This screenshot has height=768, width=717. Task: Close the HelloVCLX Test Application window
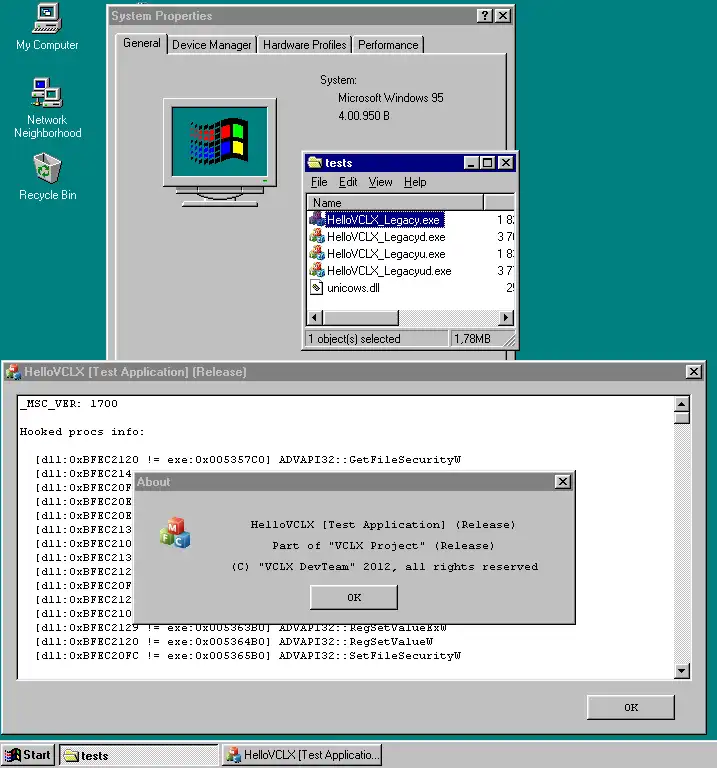click(693, 372)
